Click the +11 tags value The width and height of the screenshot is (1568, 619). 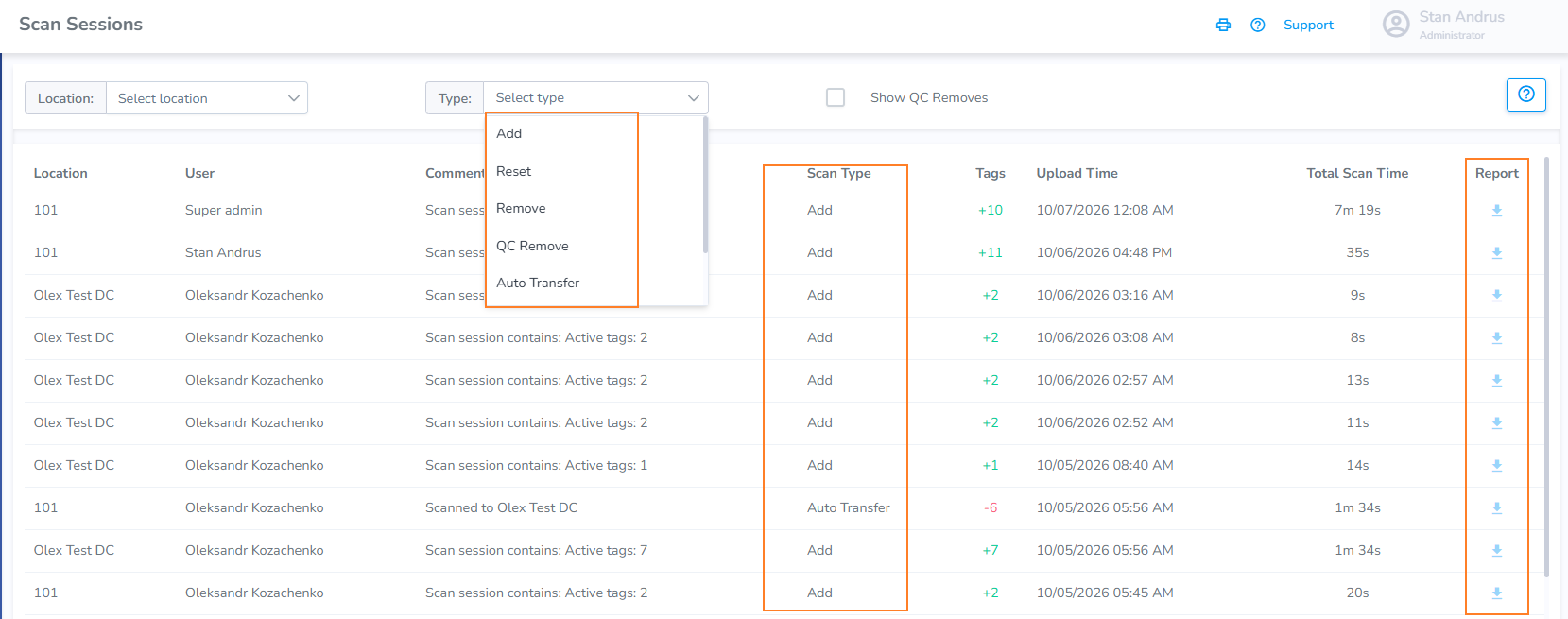click(991, 252)
